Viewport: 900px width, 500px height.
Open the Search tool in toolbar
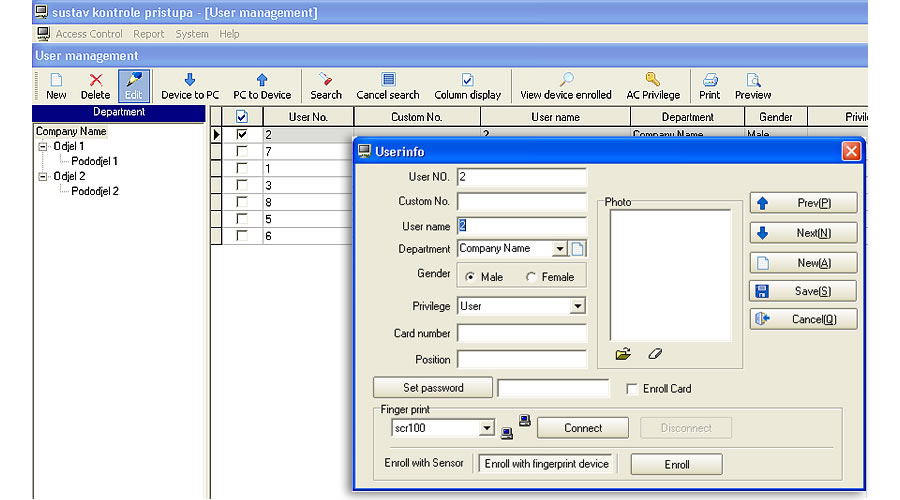coord(325,80)
